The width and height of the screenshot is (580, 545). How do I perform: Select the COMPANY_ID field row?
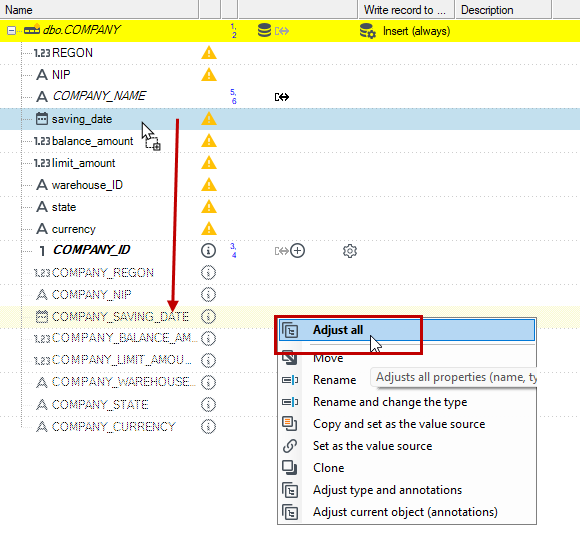pyautogui.click(x=290, y=250)
